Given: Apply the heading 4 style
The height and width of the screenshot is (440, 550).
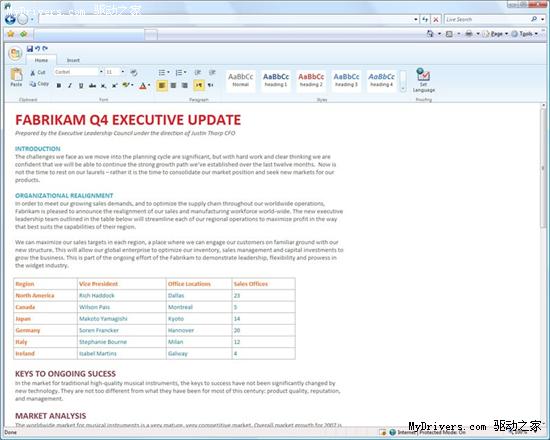Looking at the screenshot, I should pyautogui.click(x=381, y=81).
